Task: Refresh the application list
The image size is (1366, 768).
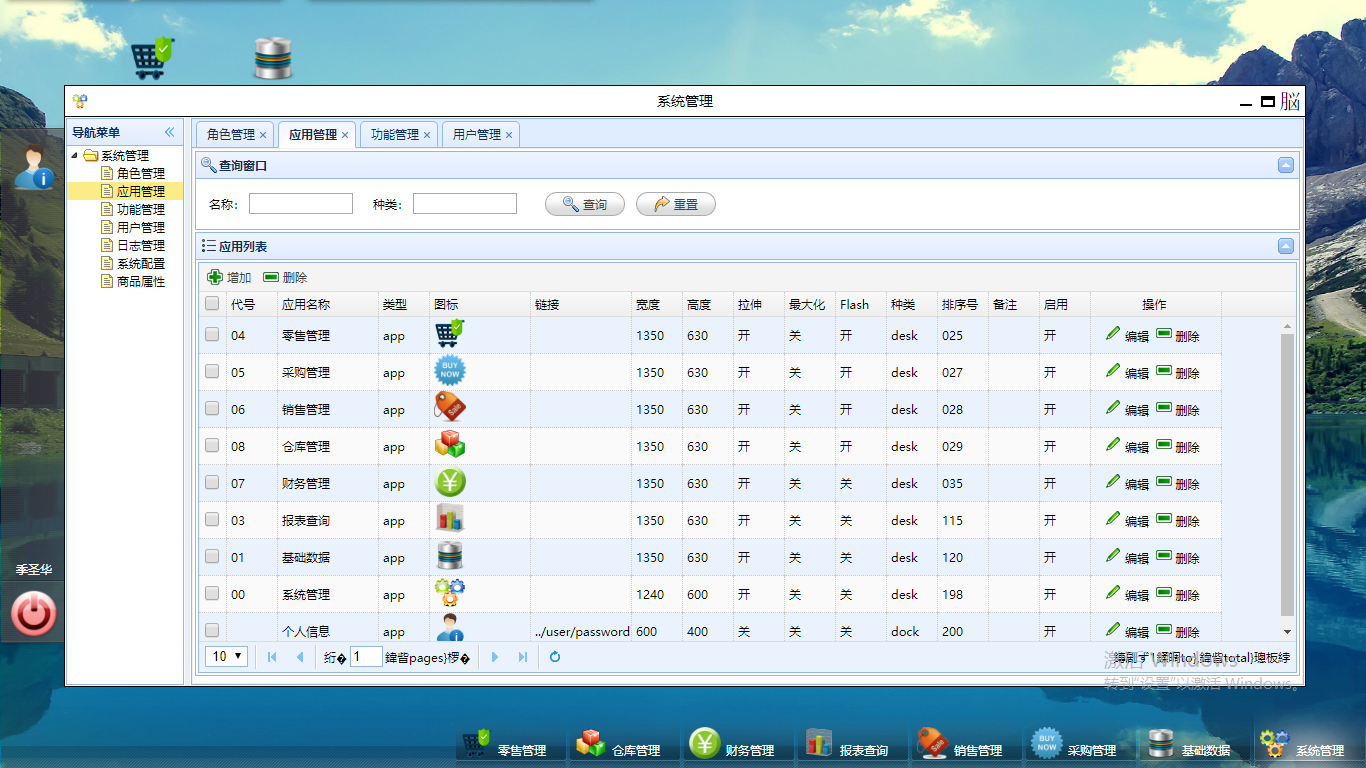Action: click(x=555, y=657)
